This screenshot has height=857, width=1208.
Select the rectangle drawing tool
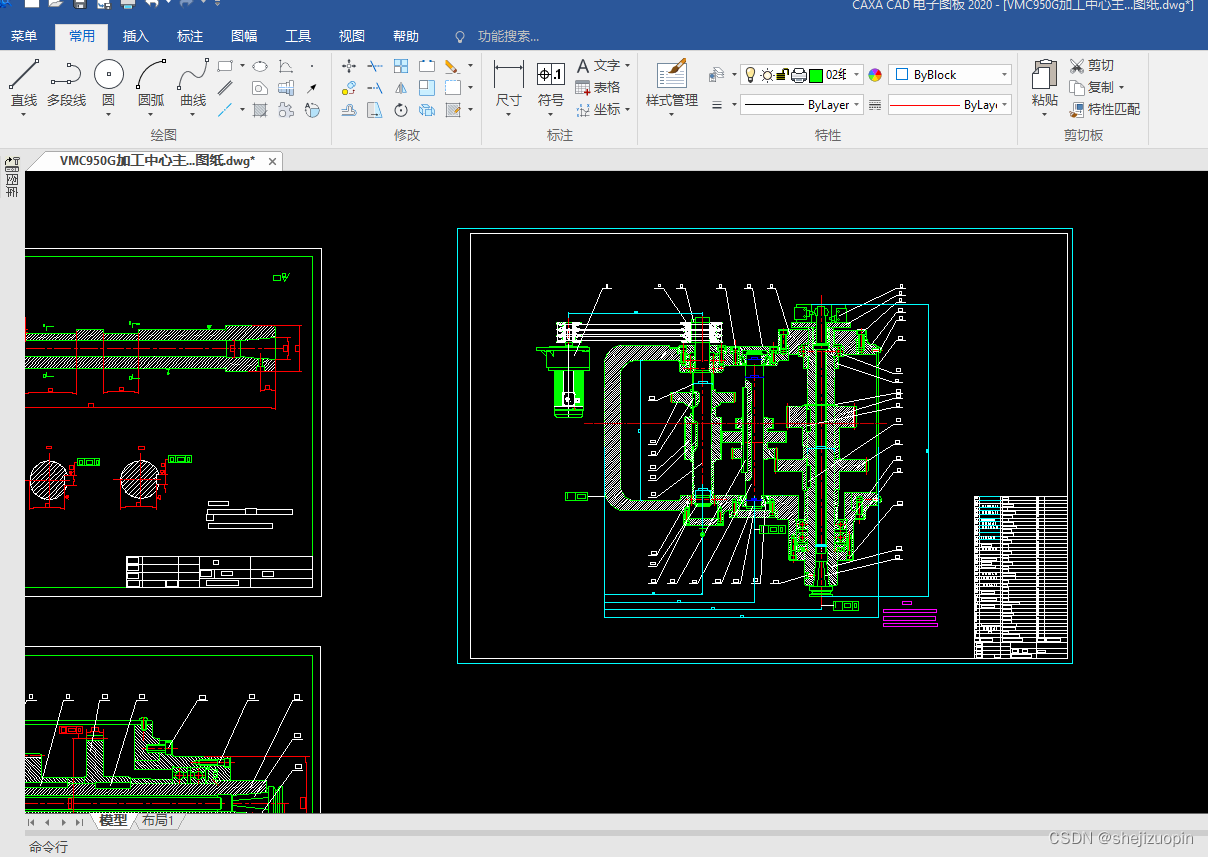click(226, 66)
